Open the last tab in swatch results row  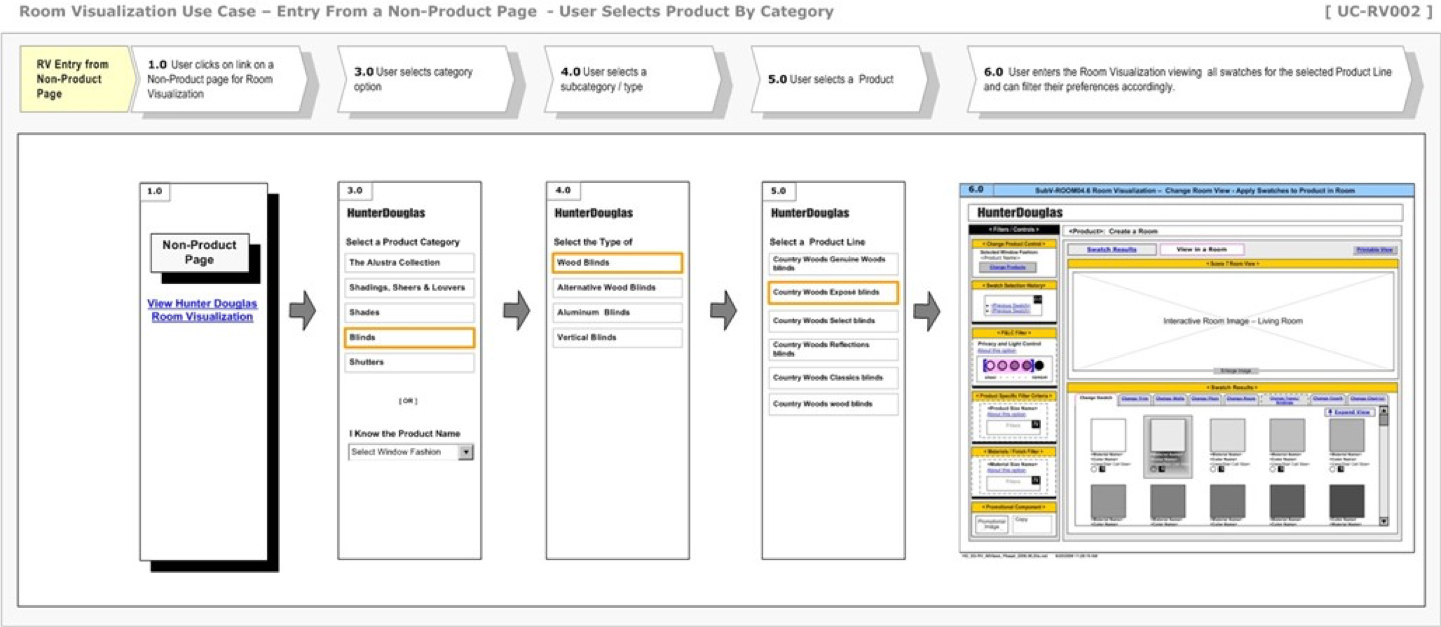click(x=1369, y=399)
